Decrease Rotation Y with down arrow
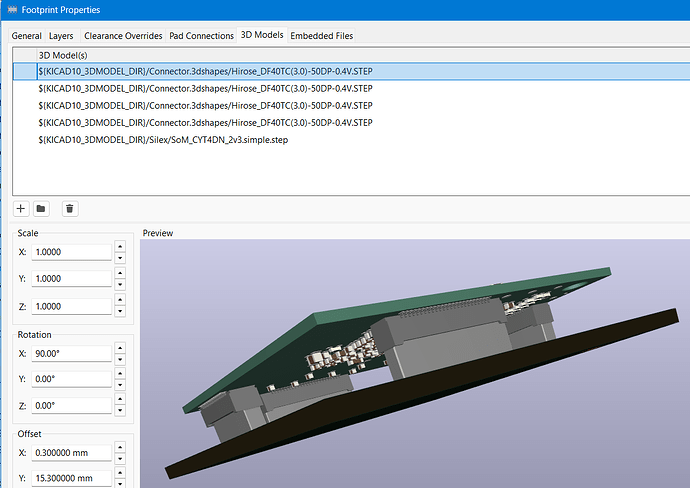Screen dimensions: 690x488 [x=120, y=385]
